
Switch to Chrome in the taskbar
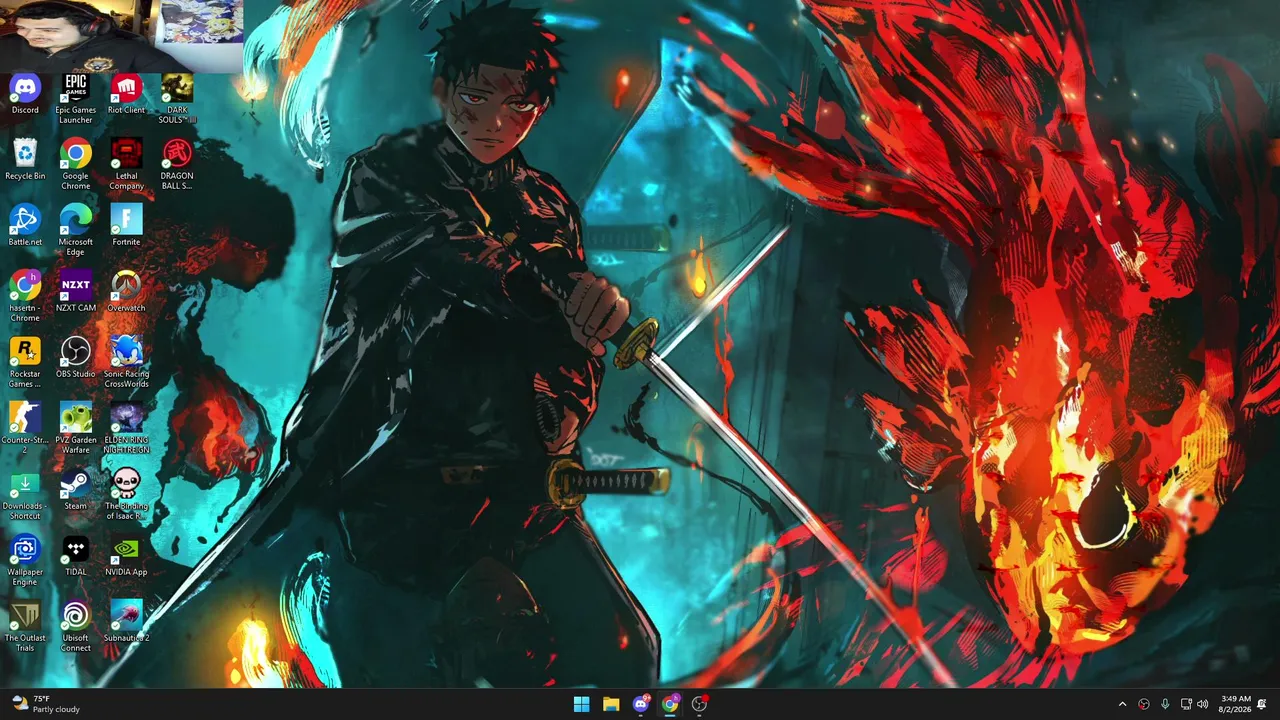tap(670, 704)
